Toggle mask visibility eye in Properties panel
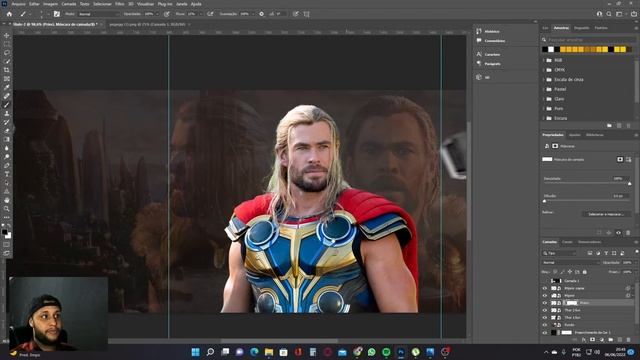 click(618, 233)
